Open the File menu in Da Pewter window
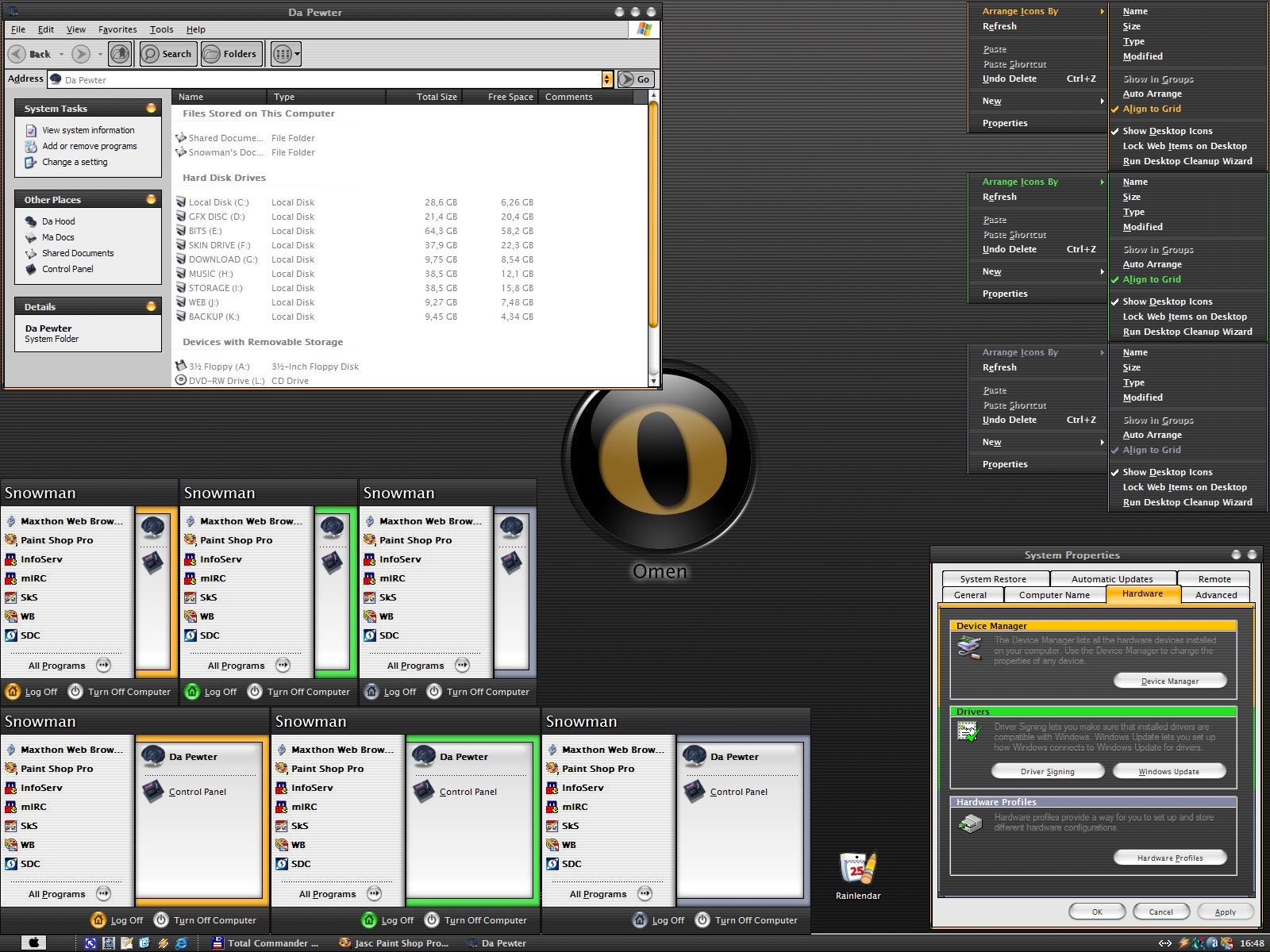 (18, 29)
